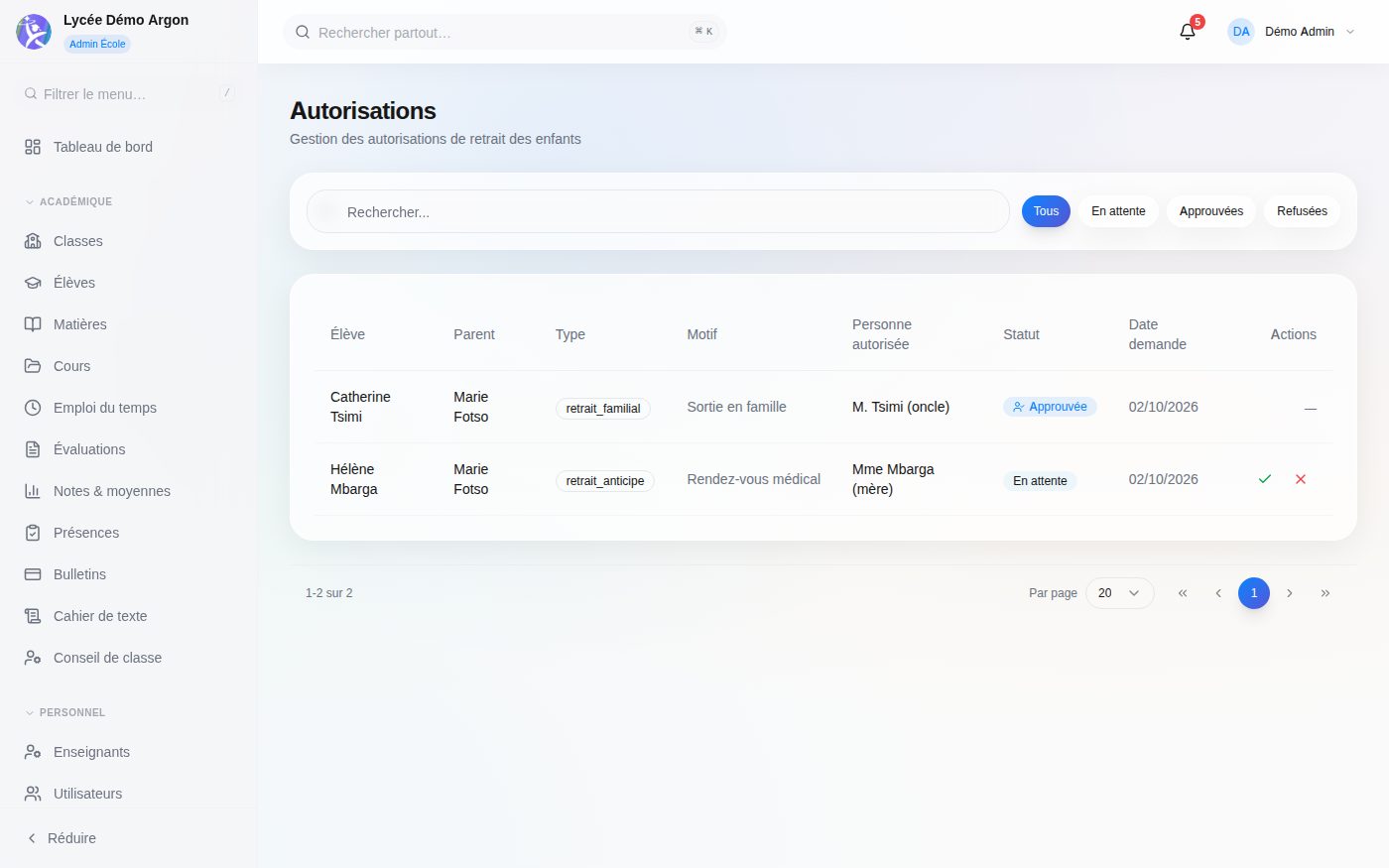
Task: Filter by Refusées
Action: tap(1302, 211)
